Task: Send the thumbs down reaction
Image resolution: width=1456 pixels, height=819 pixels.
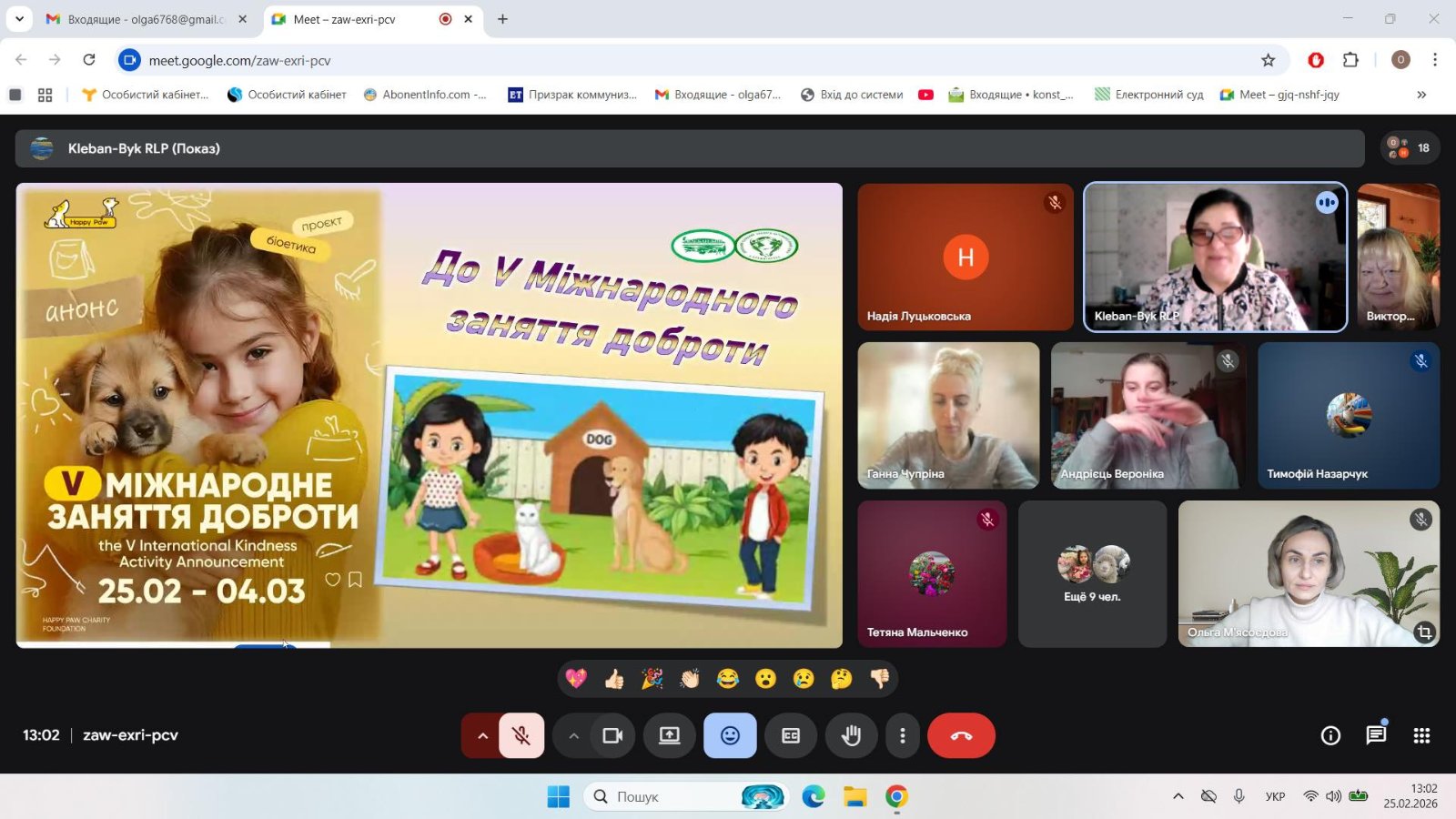Action: (879, 679)
